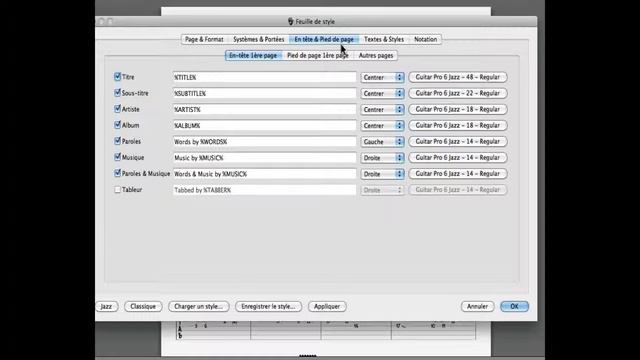The height and width of the screenshot is (360, 640).
Task: Open Musique alignment dropdown set to Droite
Action: [382, 158]
